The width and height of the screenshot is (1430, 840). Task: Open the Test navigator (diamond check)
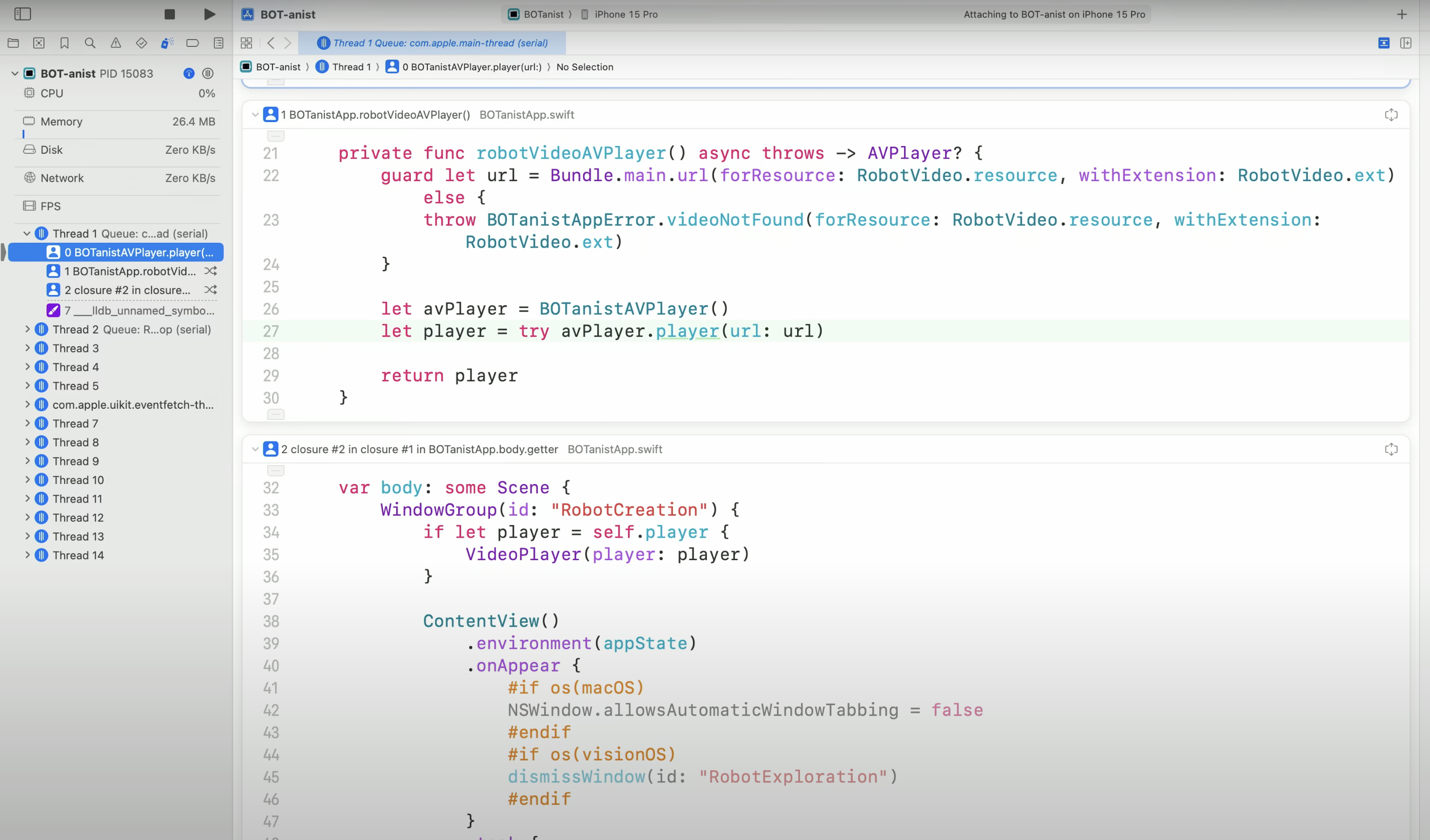click(141, 43)
